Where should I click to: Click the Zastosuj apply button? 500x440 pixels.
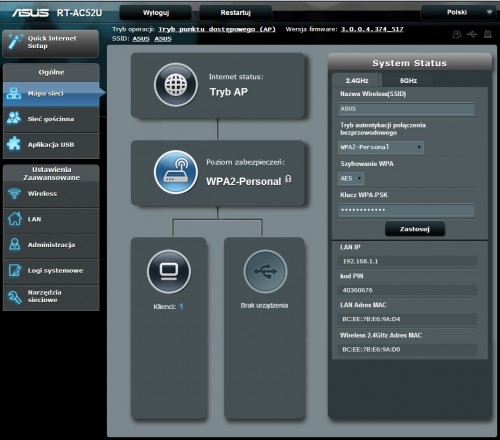415,229
